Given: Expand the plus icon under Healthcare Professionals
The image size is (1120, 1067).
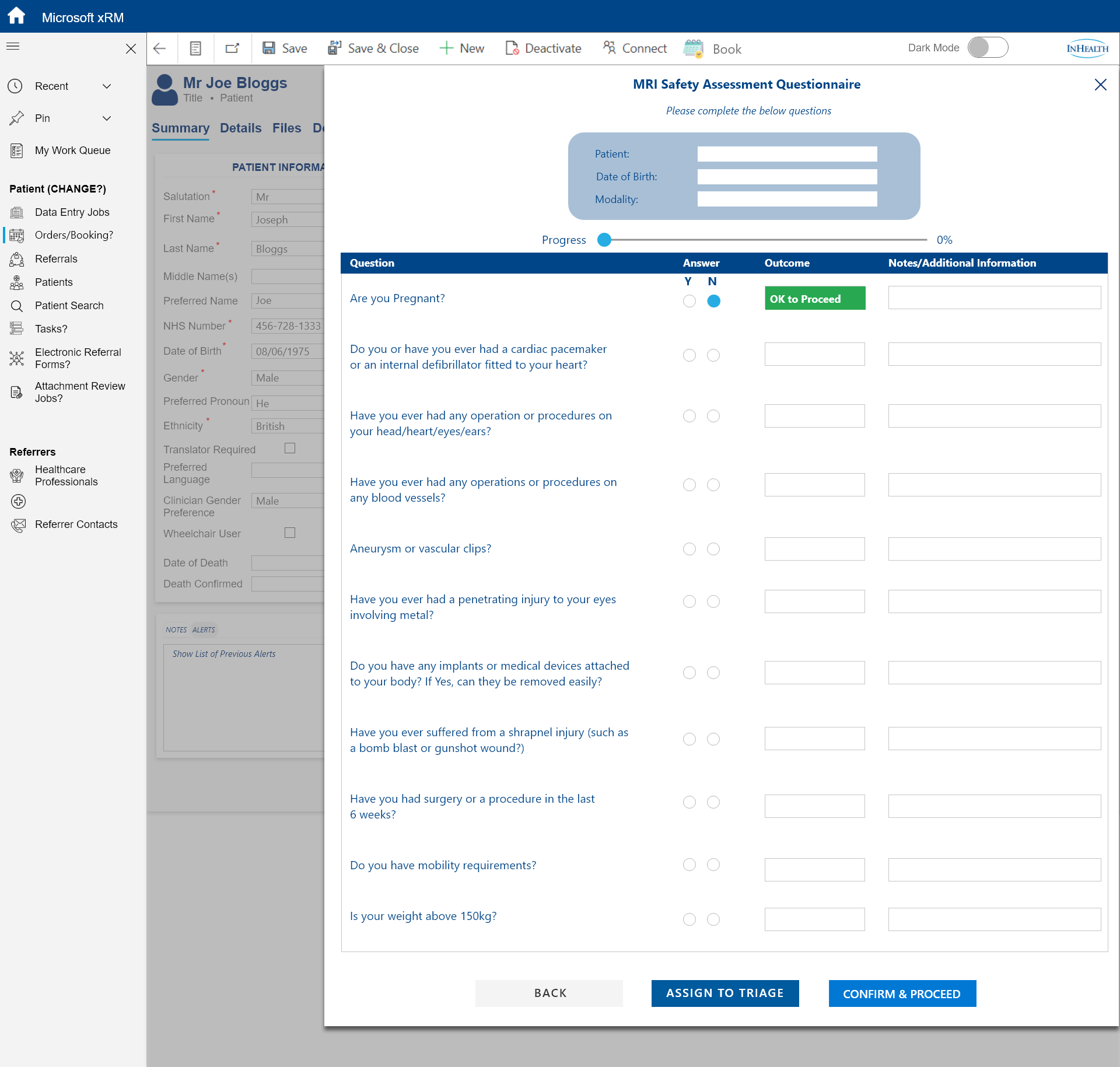Looking at the screenshot, I should 19,501.
